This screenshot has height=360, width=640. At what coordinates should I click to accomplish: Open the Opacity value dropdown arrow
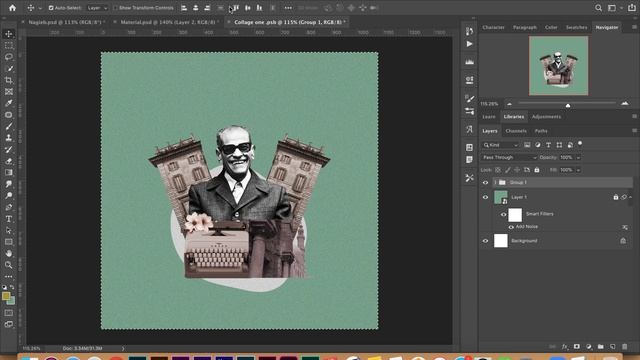tap(578, 158)
